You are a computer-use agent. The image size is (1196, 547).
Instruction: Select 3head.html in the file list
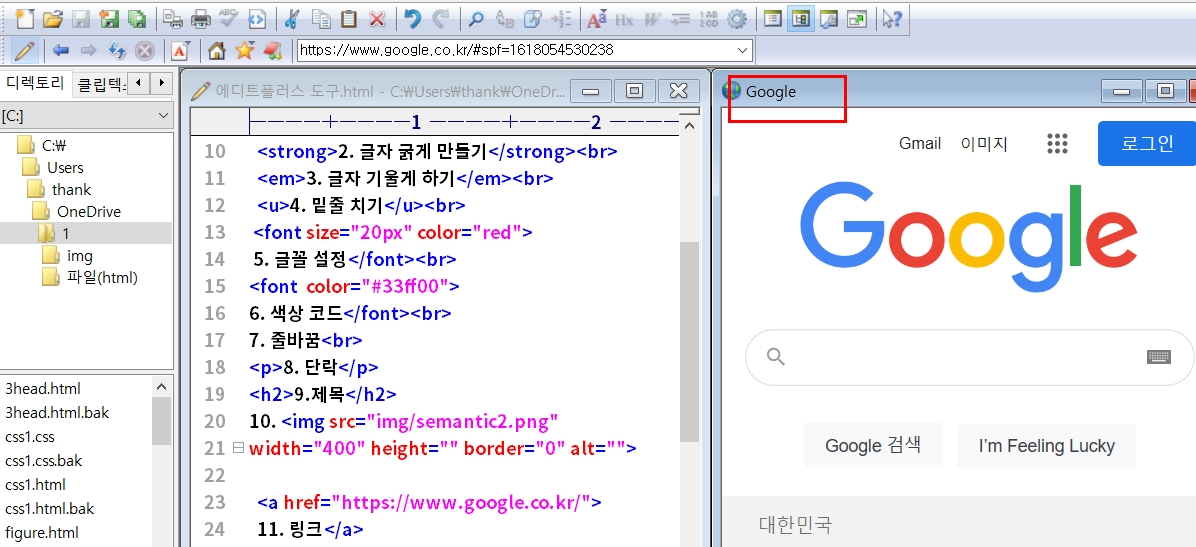(x=43, y=388)
